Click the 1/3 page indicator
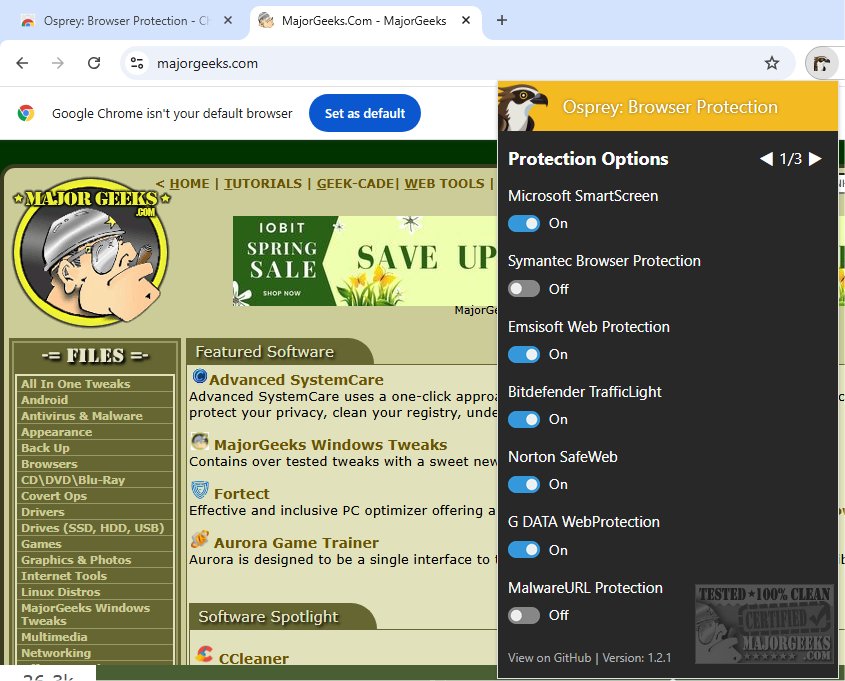 tap(791, 158)
